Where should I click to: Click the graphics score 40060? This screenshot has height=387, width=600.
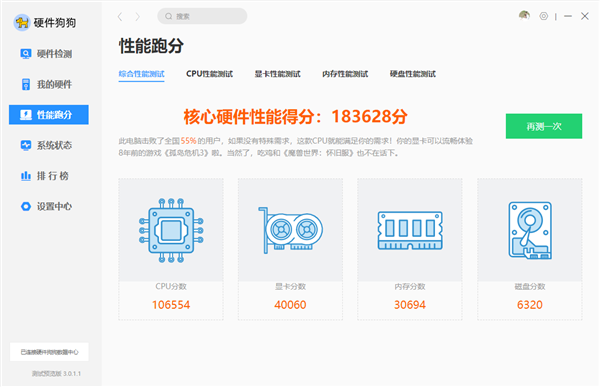pyautogui.click(x=290, y=305)
